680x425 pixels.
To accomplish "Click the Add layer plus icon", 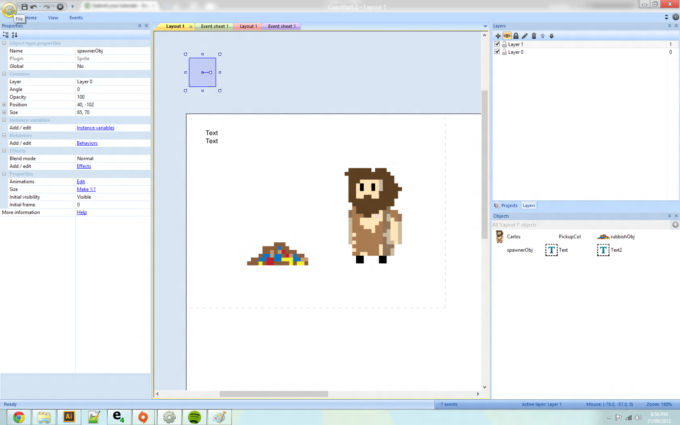I will coord(498,36).
